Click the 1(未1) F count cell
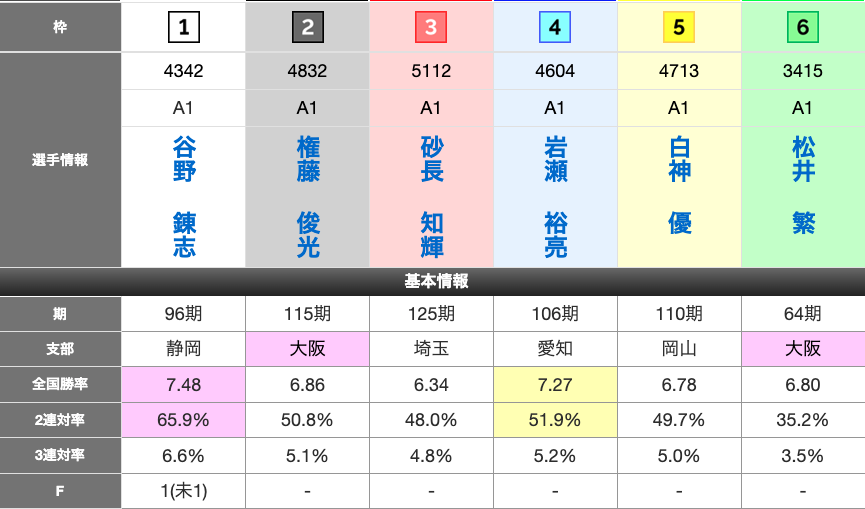 (x=183, y=492)
